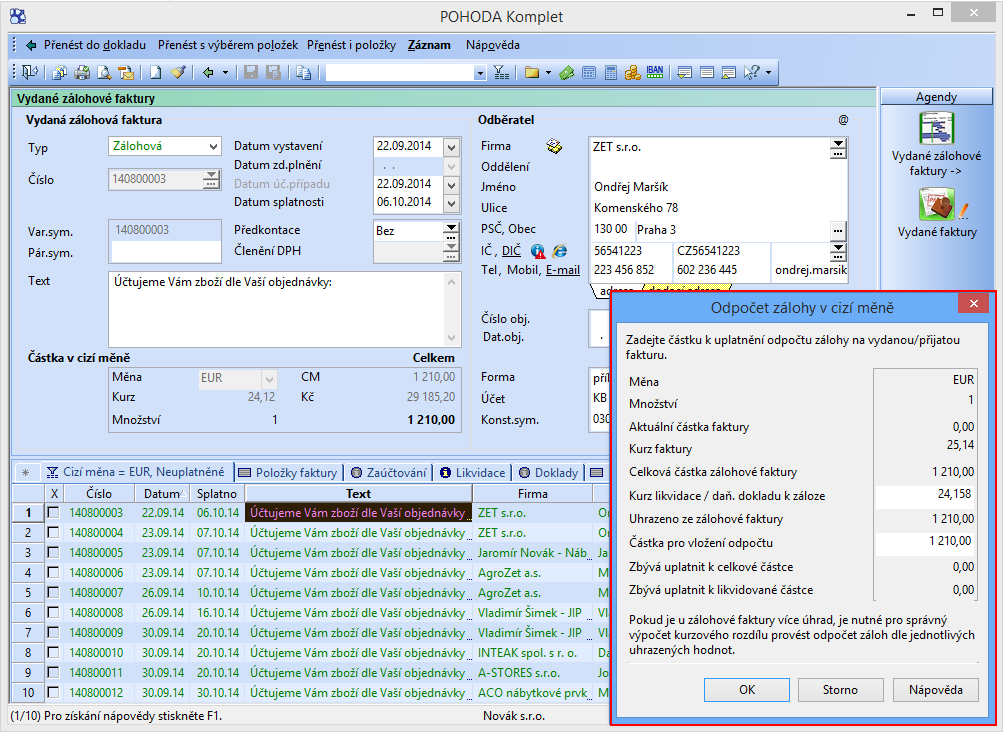The height and width of the screenshot is (733, 1003).
Task: Open print preview magnifier icon
Action: (104, 72)
